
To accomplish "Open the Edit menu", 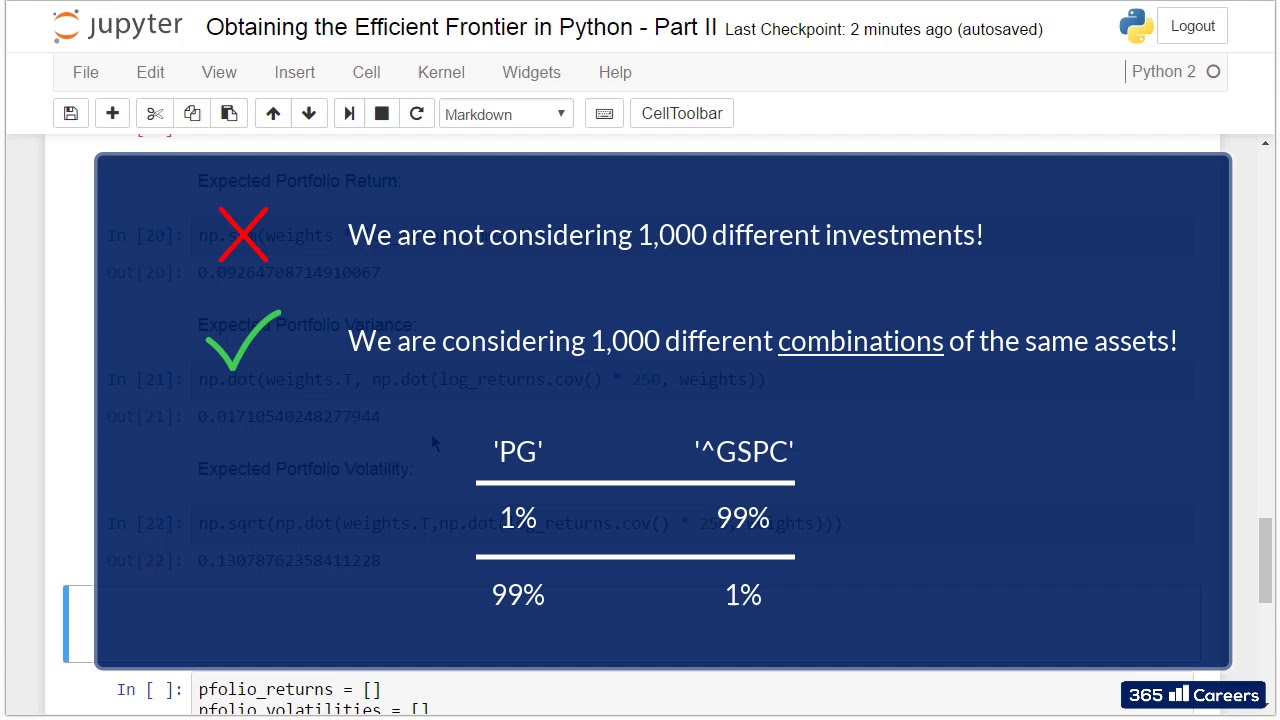I will click(x=150, y=72).
